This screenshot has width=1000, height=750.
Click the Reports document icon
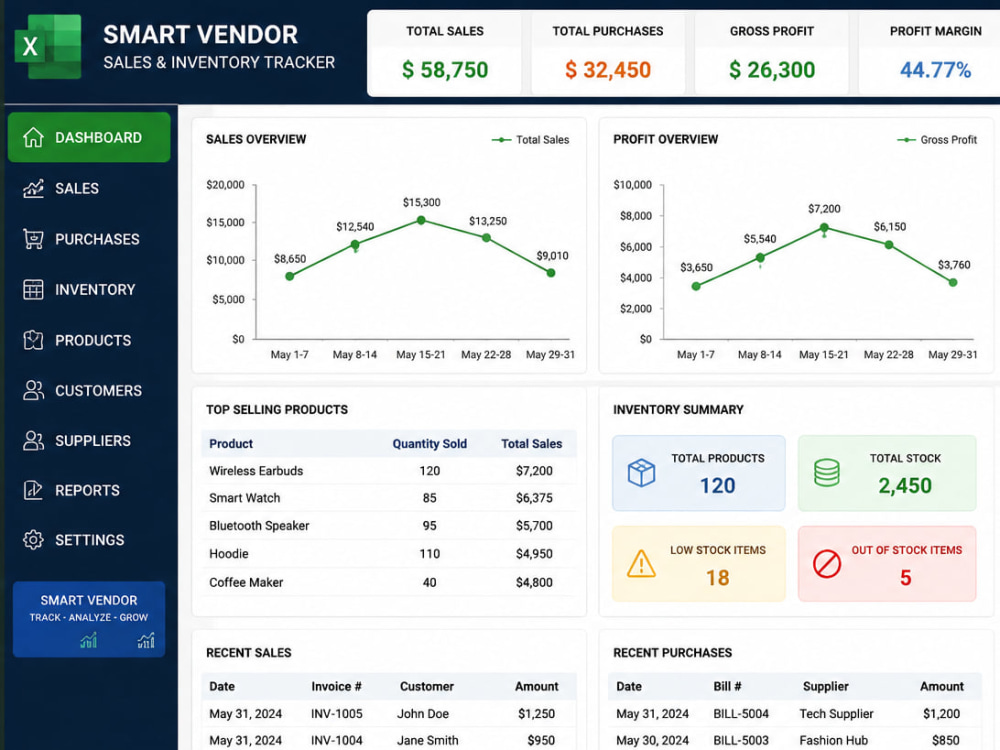pyautogui.click(x=33, y=490)
